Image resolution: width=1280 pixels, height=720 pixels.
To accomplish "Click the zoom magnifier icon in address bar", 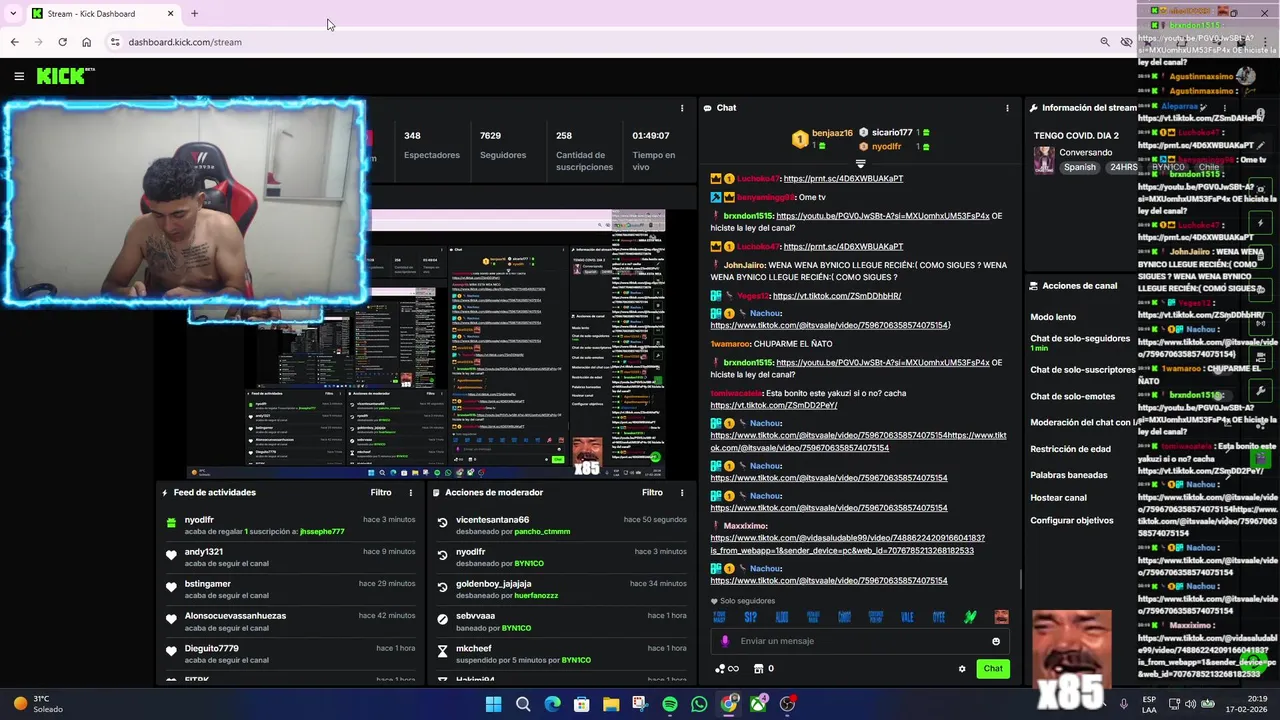I will pos(1104,42).
